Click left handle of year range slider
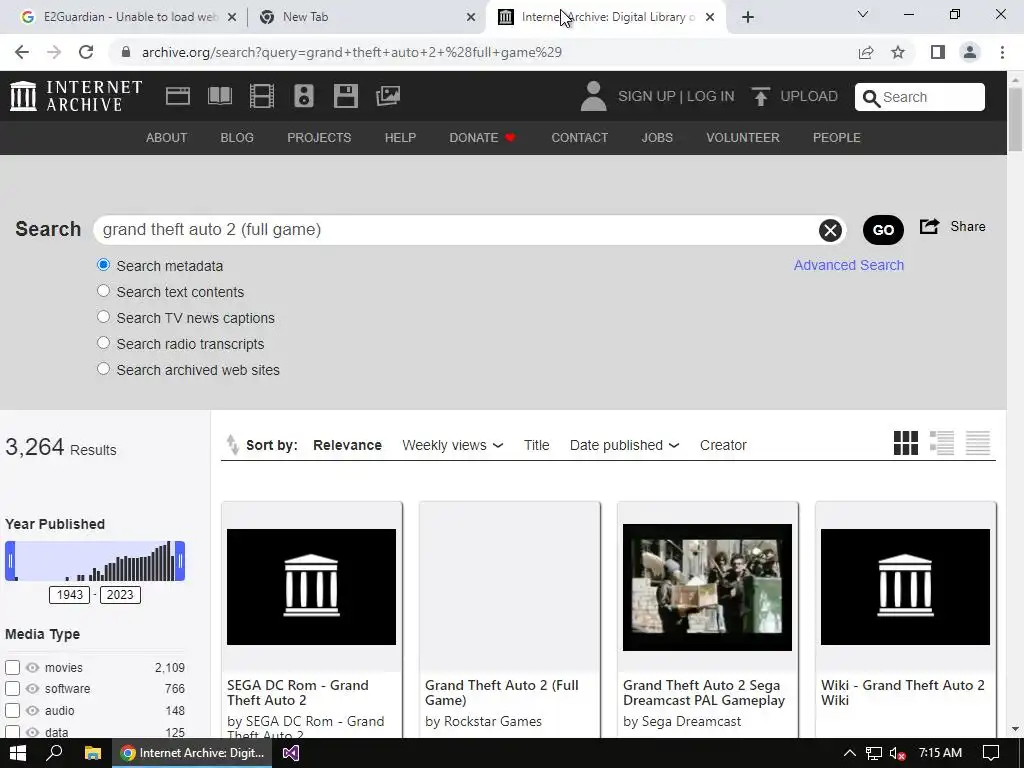 [x=10, y=561]
